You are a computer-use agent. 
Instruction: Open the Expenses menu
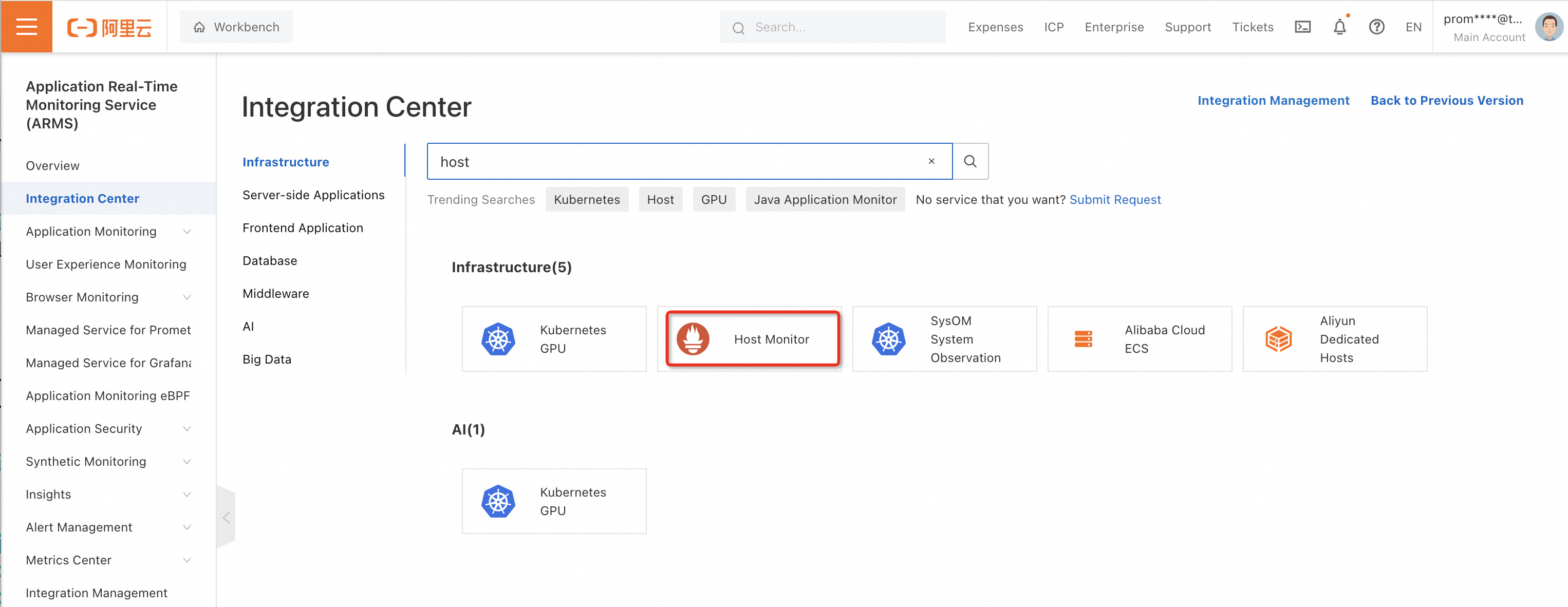pos(995,27)
